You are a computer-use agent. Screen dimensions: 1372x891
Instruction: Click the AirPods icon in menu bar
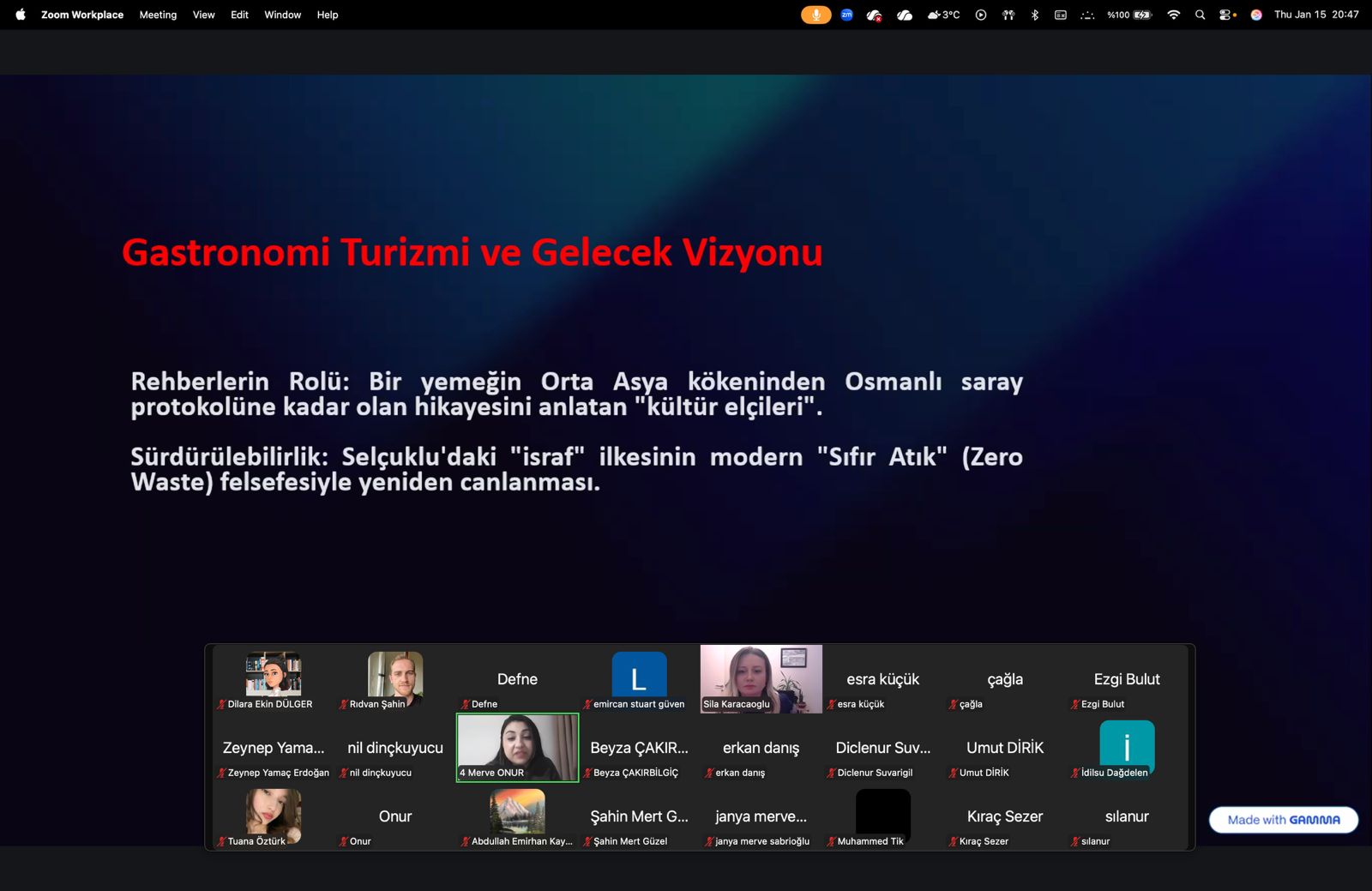1008,15
